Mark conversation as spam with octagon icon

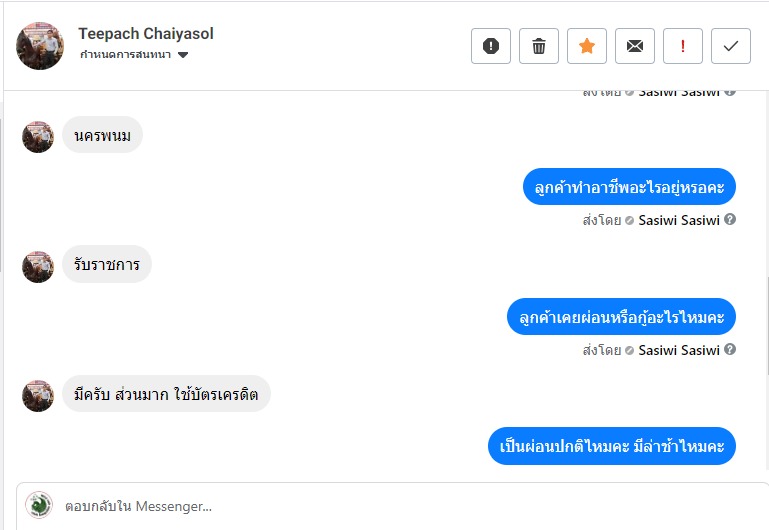point(490,46)
